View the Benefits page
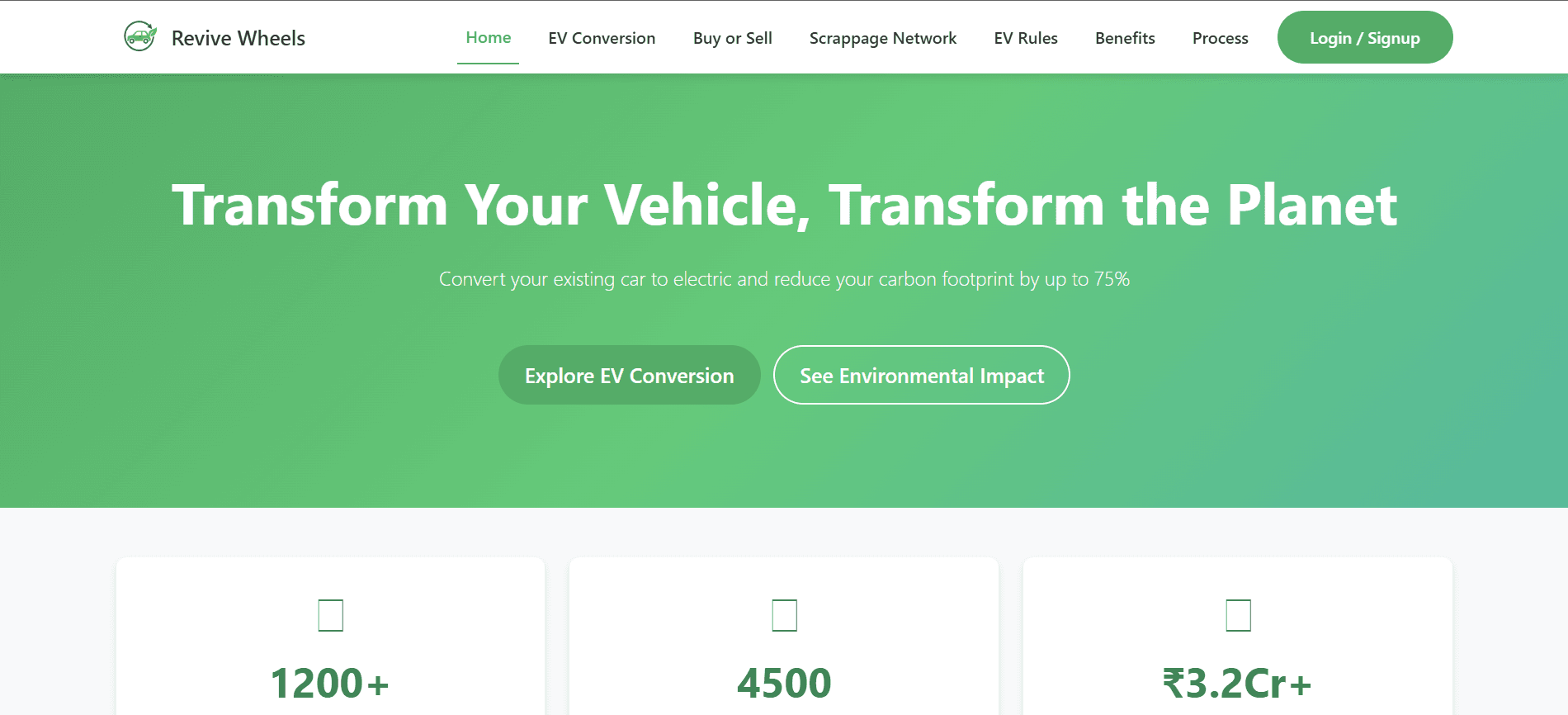1568x715 pixels. (x=1125, y=38)
